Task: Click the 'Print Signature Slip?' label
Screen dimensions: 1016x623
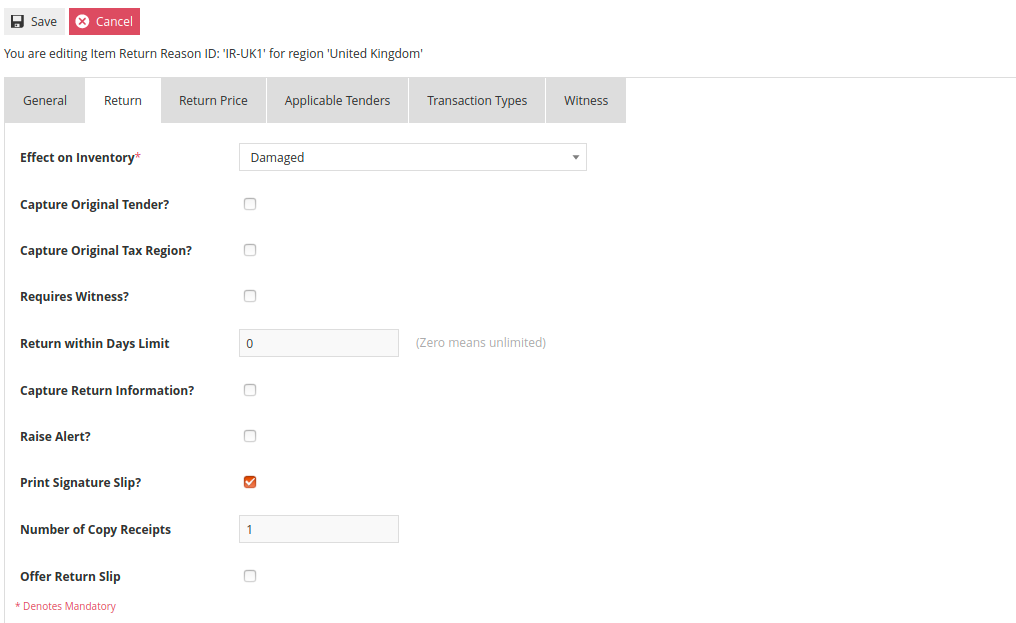Action: (80, 482)
